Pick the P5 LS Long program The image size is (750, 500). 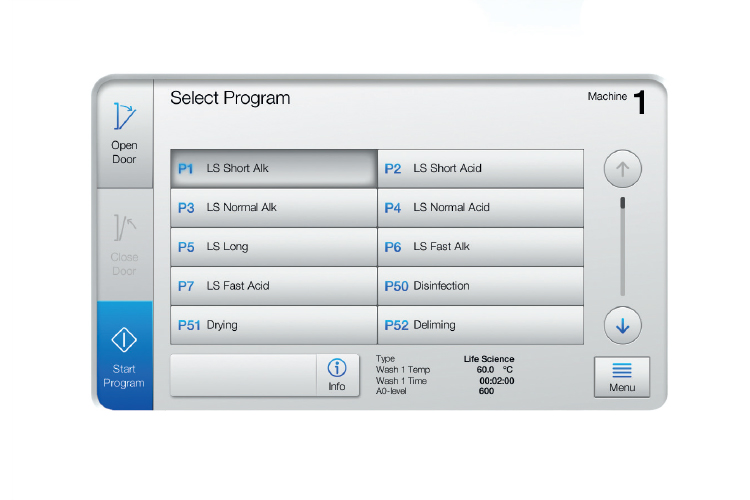tap(273, 247)
